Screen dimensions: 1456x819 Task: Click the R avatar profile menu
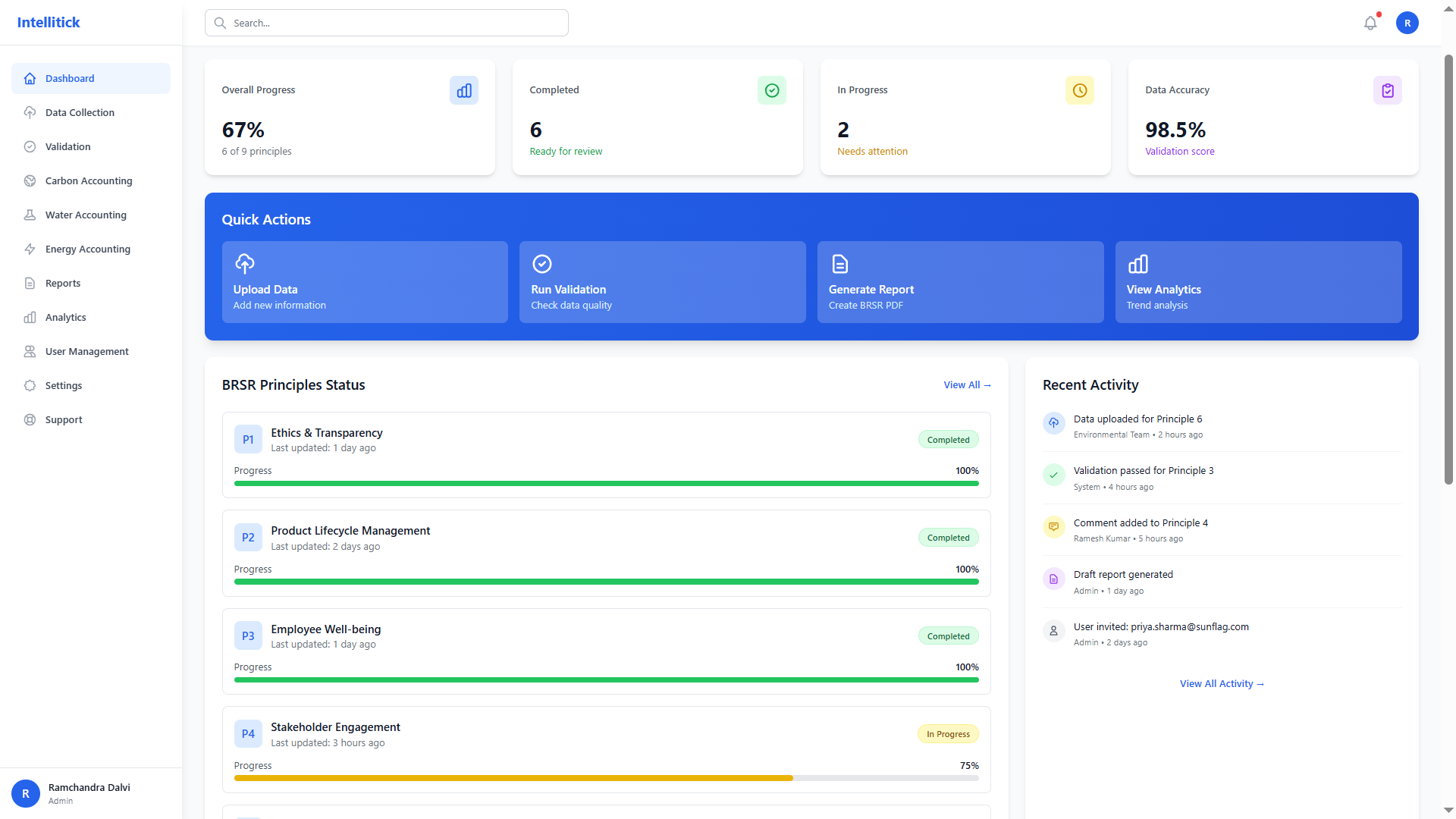[x=1407, y=23]
